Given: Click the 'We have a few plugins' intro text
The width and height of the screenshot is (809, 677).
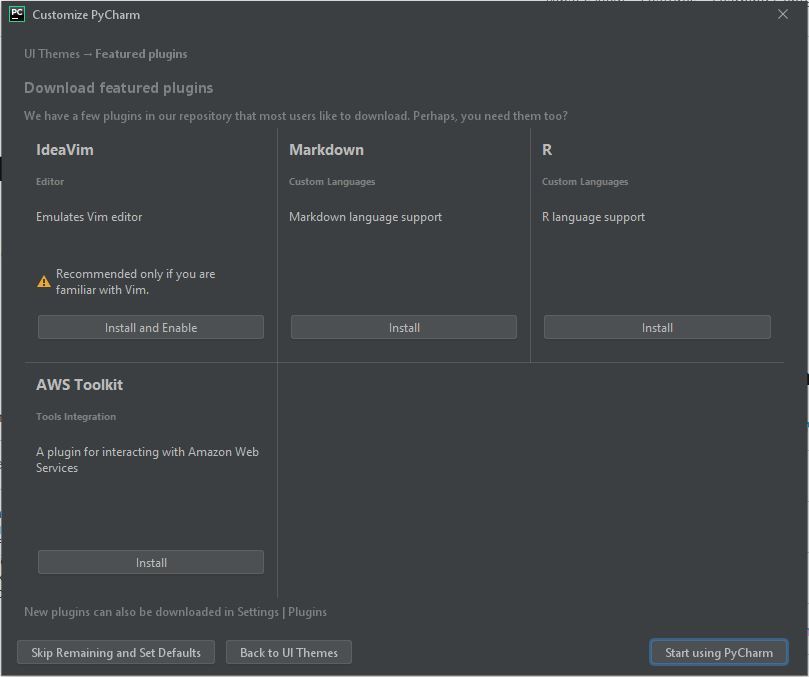Looking at the screenshot, I should pyautogui.click(x=296, y=116).
